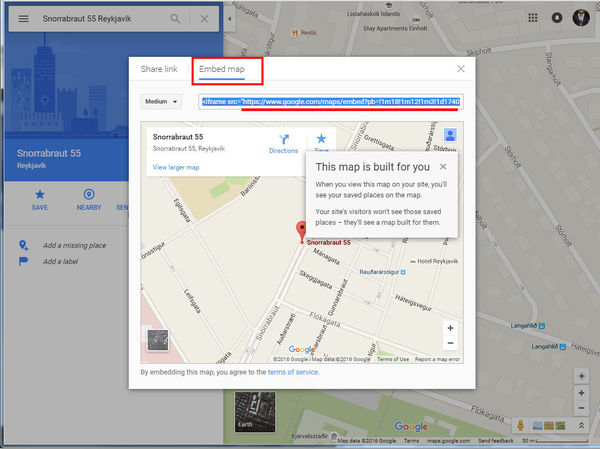The width and height of the screenshot is (600, 449).
Task: Click the my-location button on main map
Action: tap(581, 376)
